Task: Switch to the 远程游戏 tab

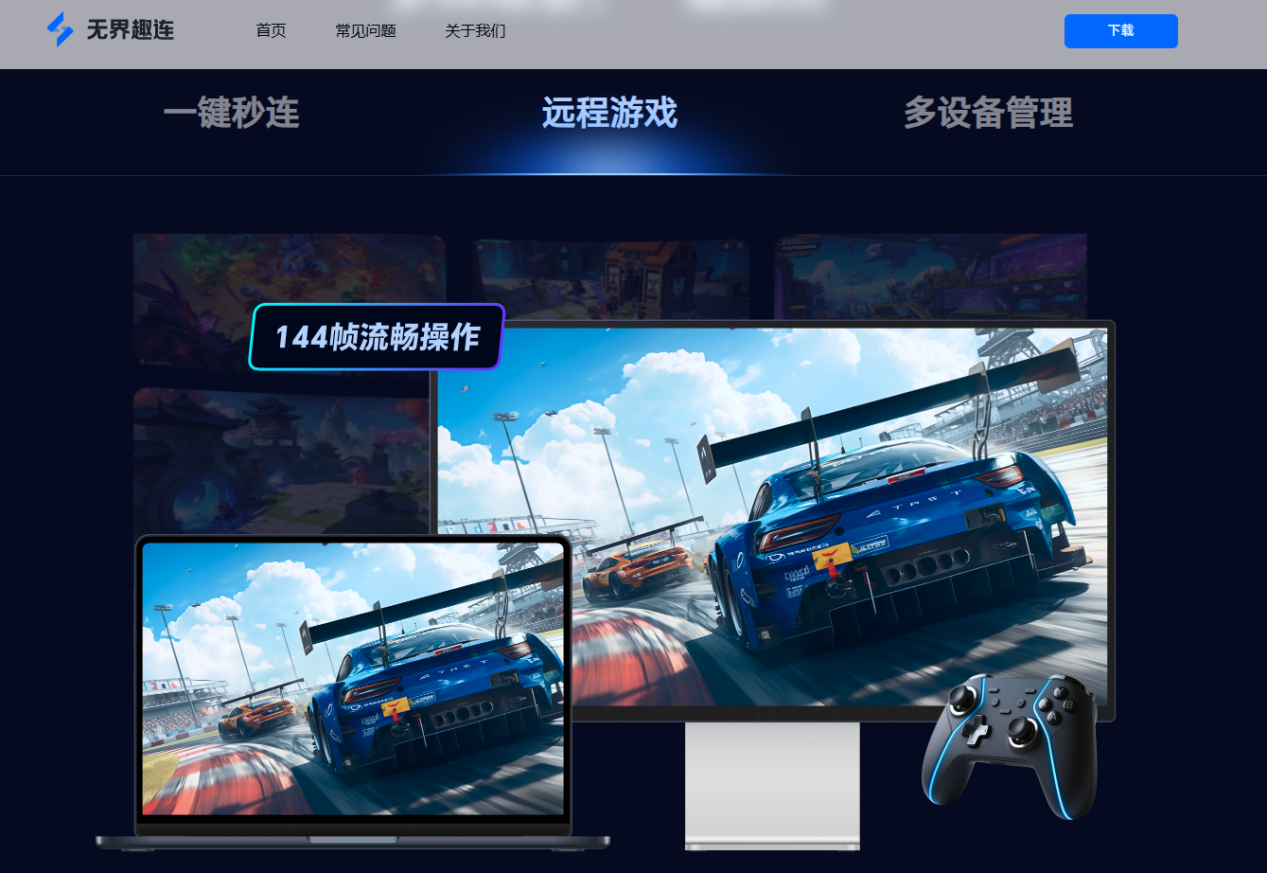Action: (608, 114)
